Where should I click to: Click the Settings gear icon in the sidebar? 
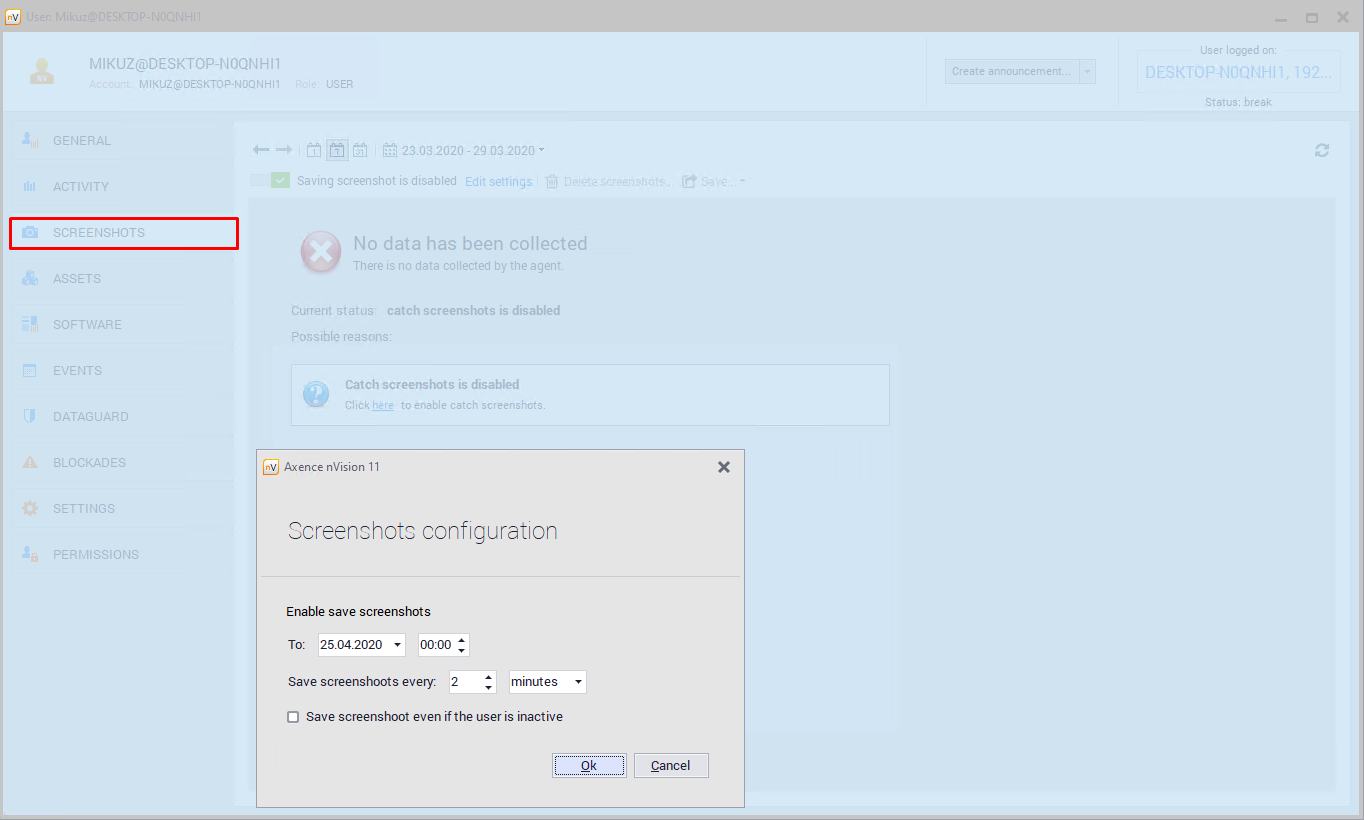point(30,508)
